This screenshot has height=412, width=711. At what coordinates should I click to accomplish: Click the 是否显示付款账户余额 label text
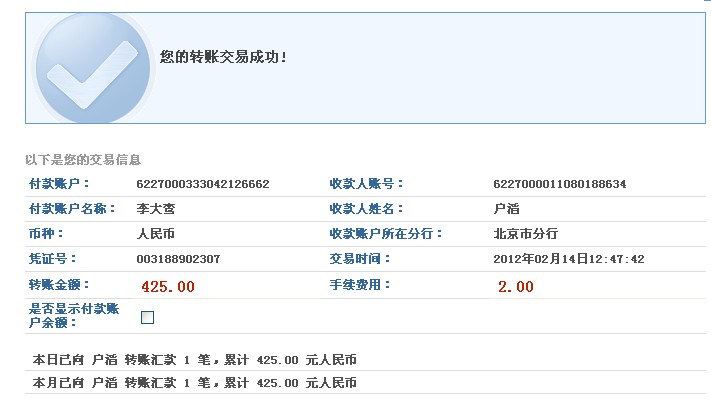pyautogui.click(x=74, y=316)
